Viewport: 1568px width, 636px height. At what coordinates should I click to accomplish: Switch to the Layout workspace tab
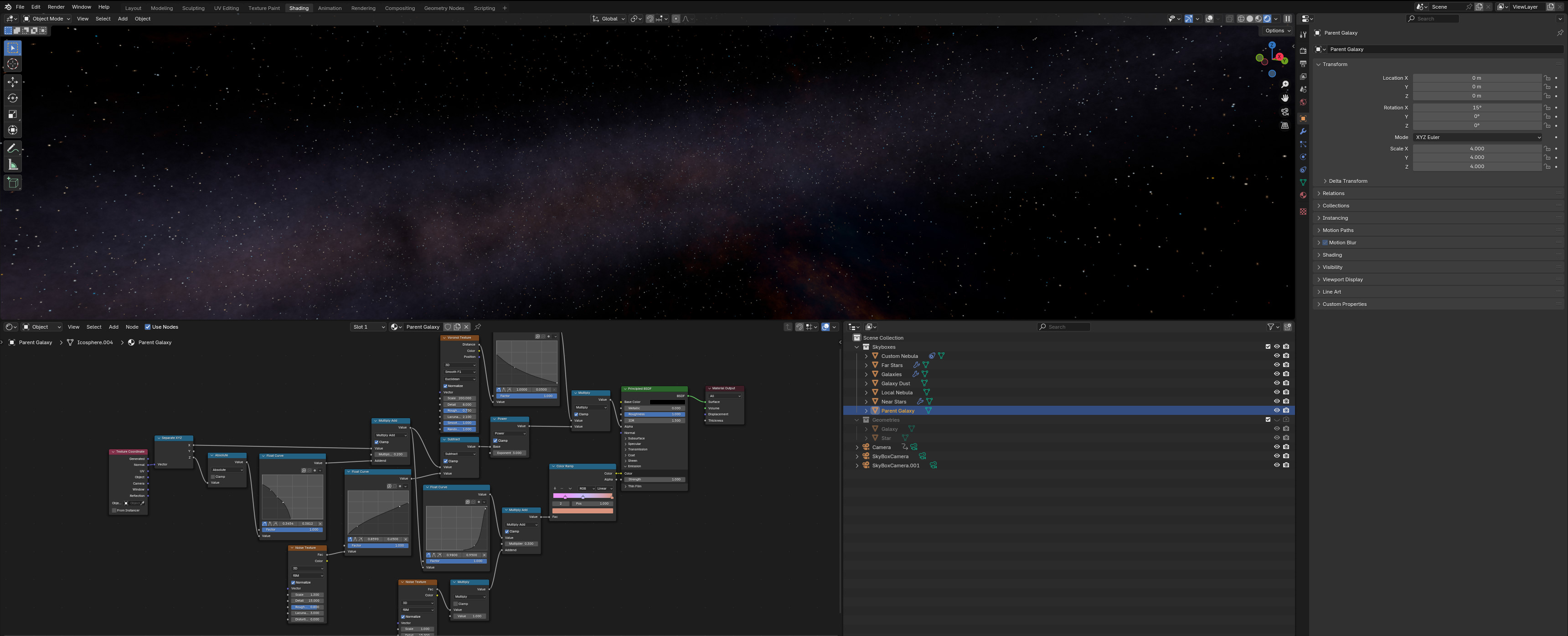tap(133, 8)
